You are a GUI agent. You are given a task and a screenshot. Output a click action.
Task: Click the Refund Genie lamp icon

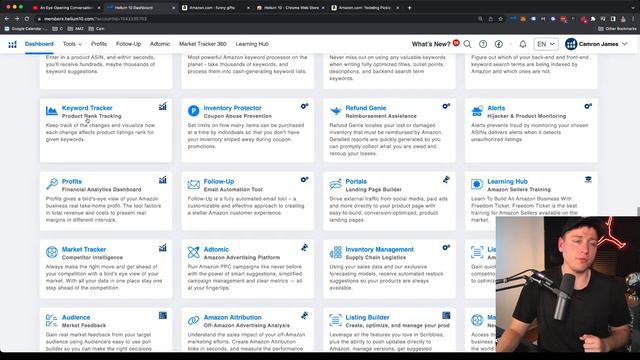(336, 111)
